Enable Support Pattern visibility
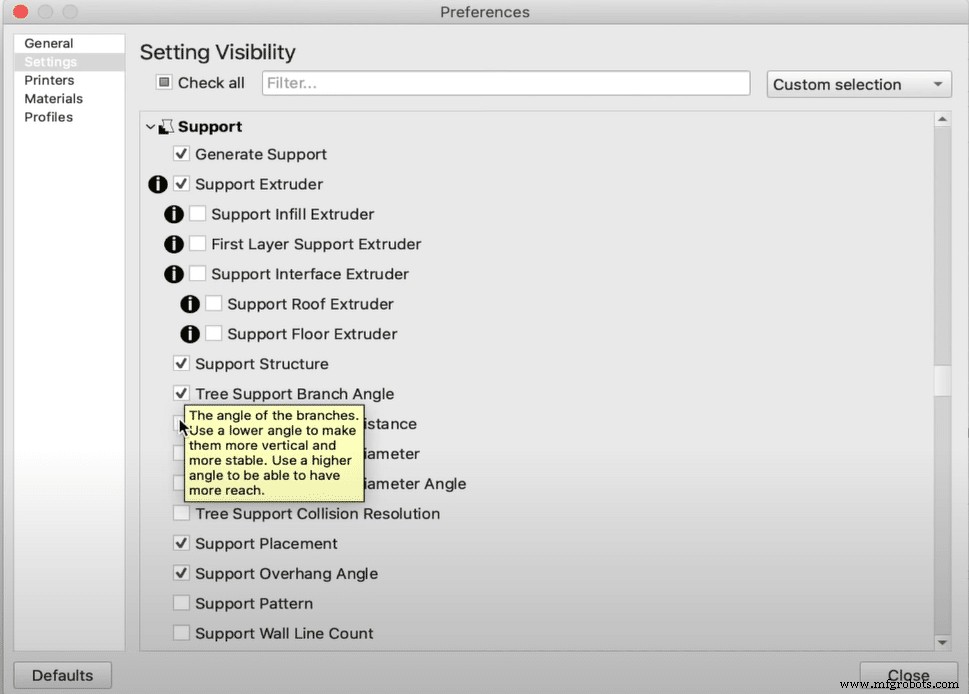Screen dimensions: 969x694 (x=182, y=603)
